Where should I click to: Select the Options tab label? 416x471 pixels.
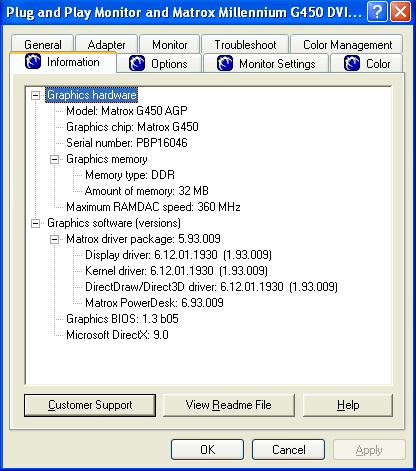point(169,64)
